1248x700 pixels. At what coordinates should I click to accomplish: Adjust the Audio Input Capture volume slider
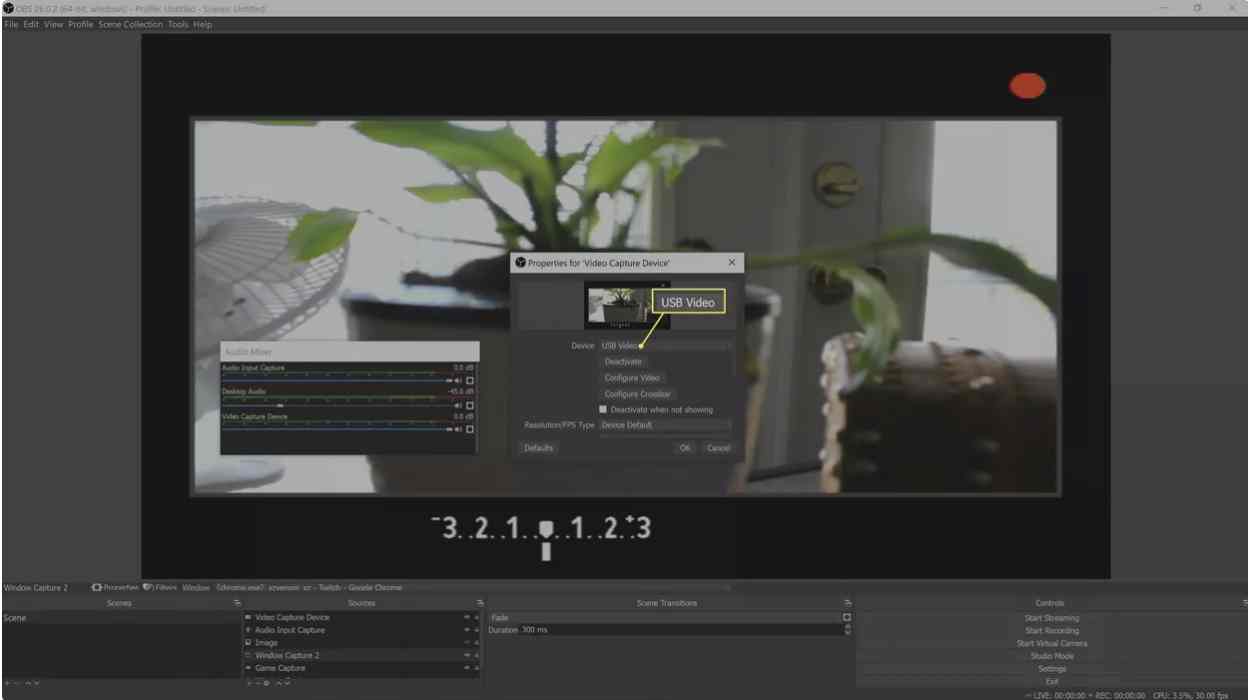[337, 380]
